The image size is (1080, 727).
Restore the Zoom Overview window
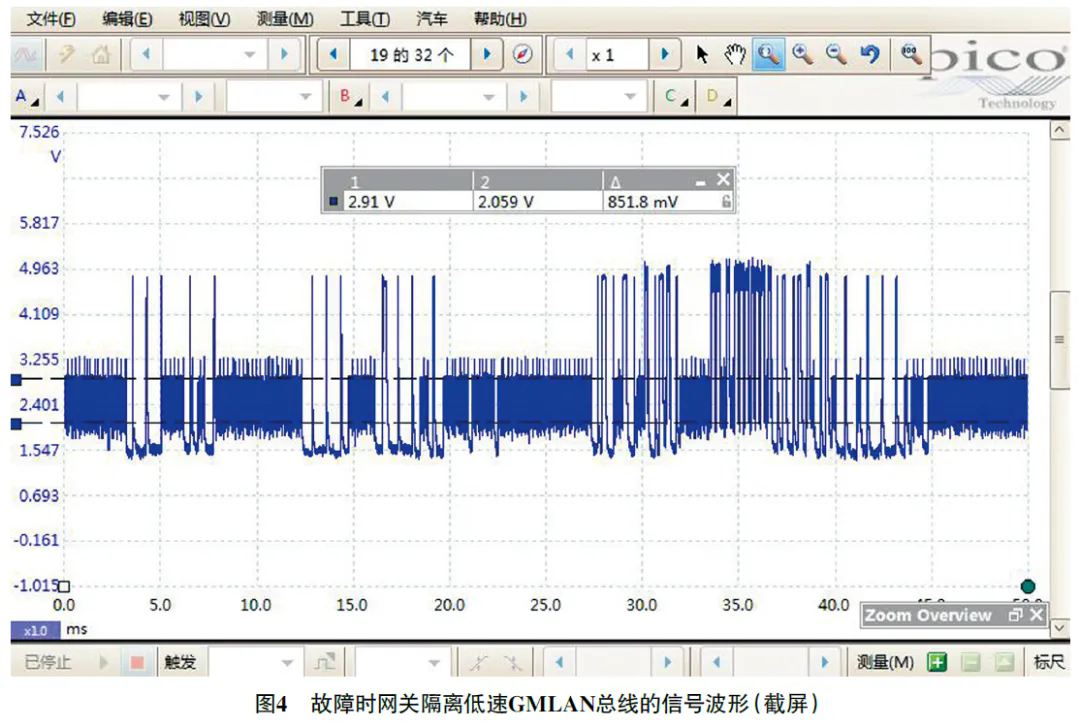1015,615
